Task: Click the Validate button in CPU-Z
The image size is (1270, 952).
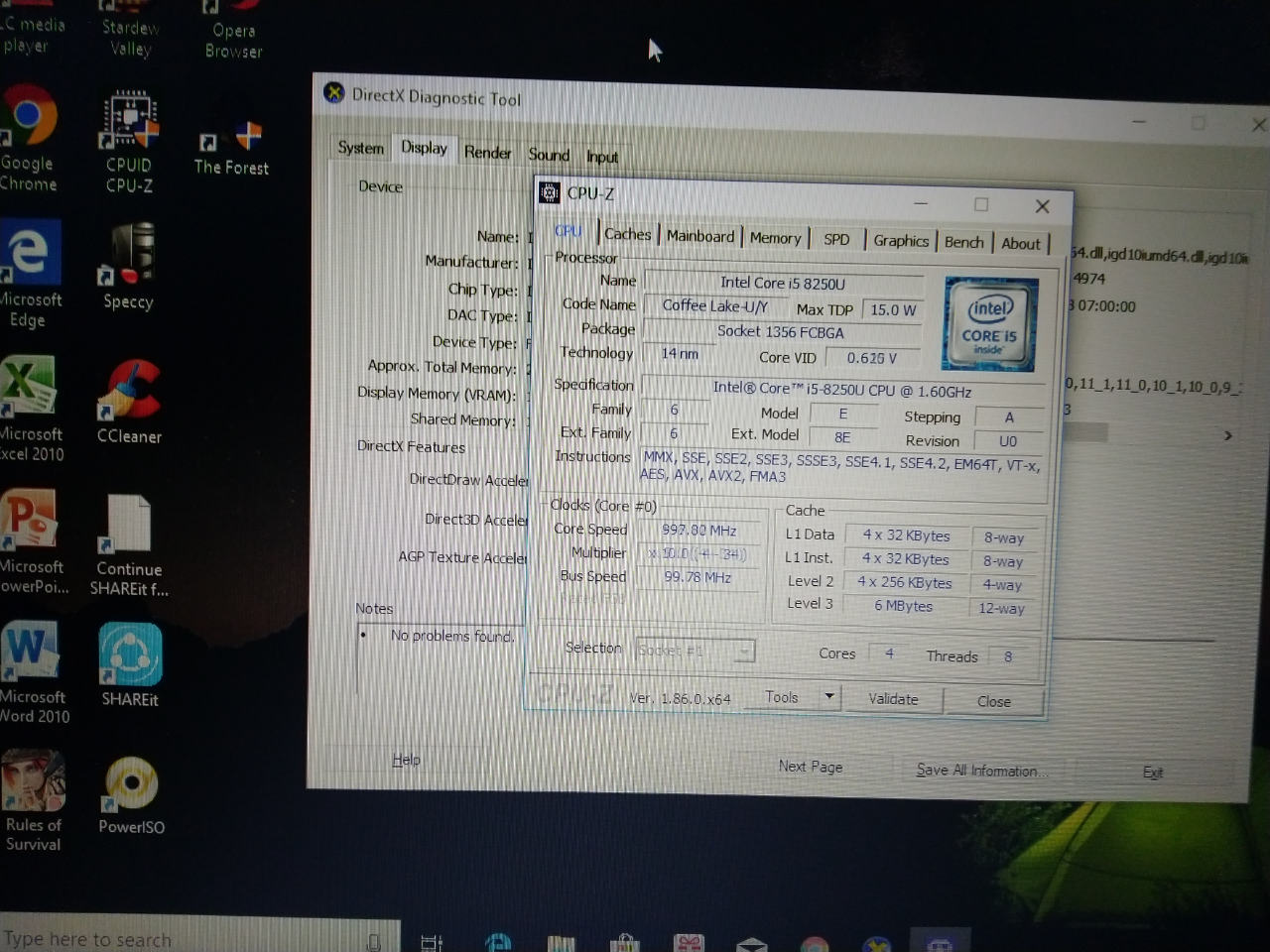Action: pos(893,699)
